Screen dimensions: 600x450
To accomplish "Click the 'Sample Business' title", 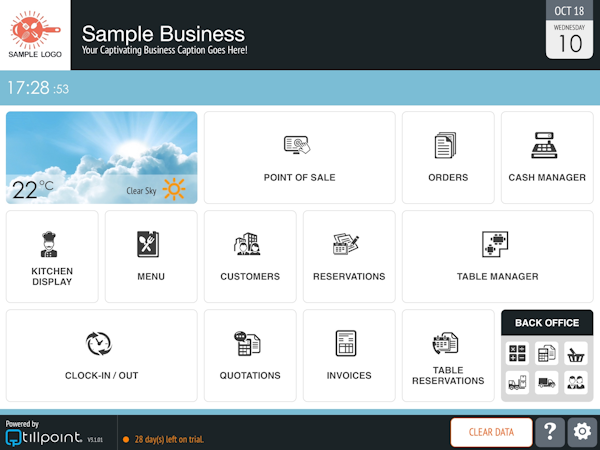I will coord(163,34).
